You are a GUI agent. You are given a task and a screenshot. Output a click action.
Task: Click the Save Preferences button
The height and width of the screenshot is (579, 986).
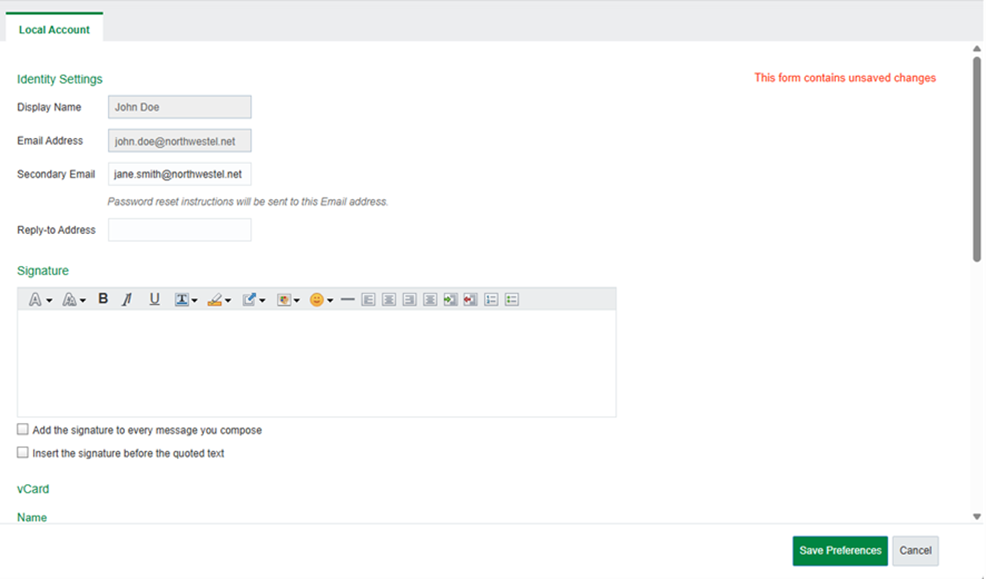tap(840, 551)
